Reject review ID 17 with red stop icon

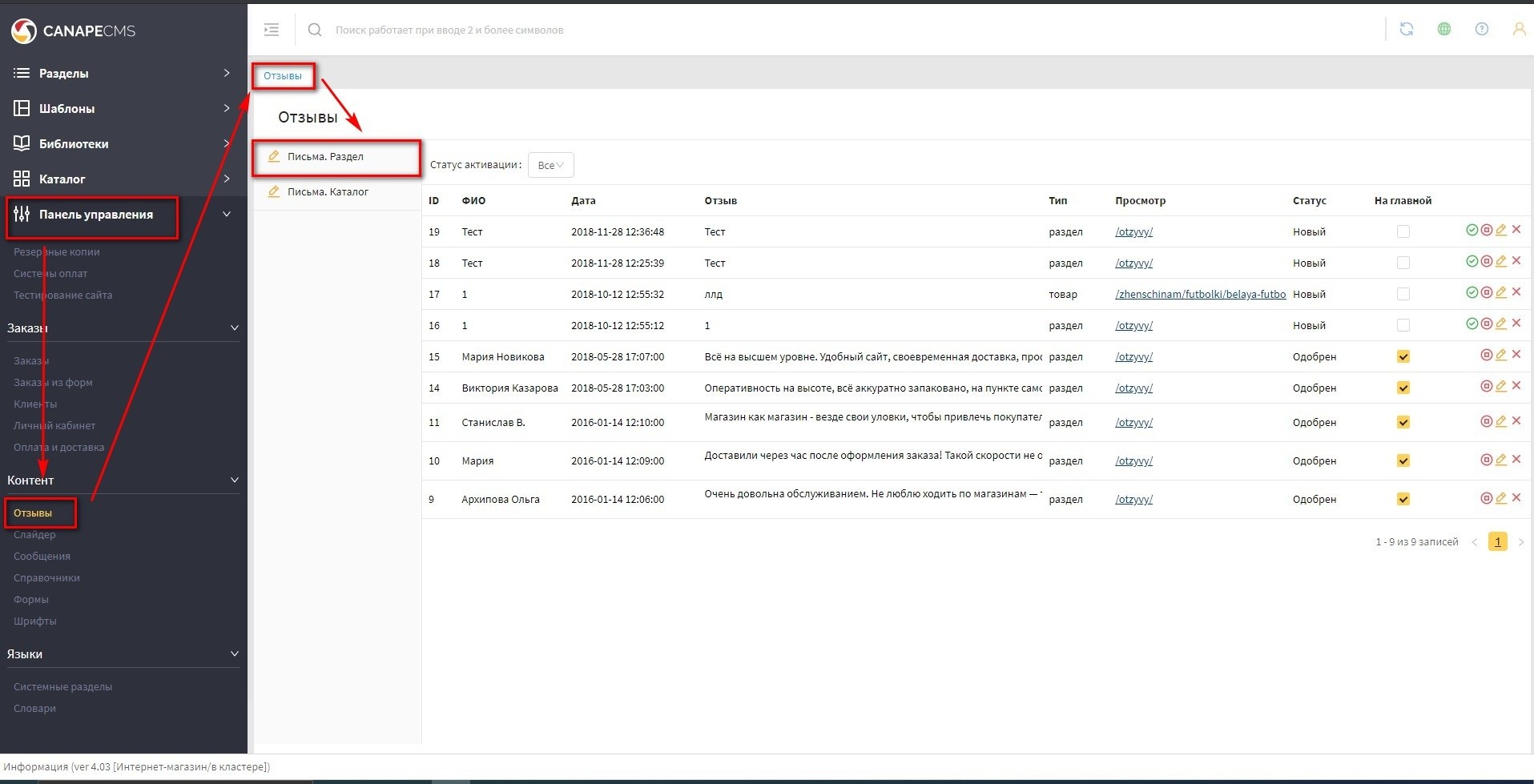[1486, 293]
